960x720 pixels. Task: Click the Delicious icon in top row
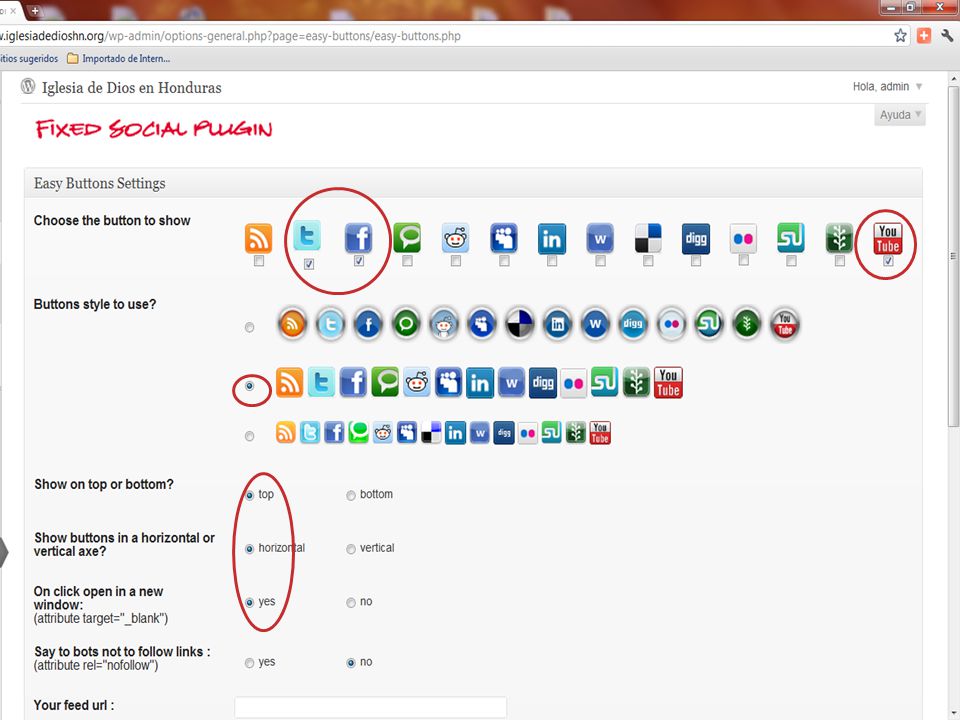pyautogui.click(x=648, y=238)
